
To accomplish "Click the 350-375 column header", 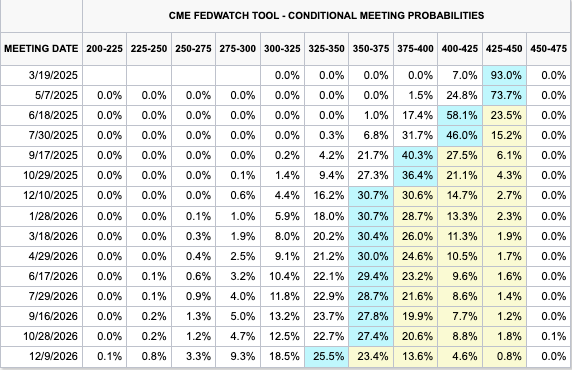I will tap(371, 49).
